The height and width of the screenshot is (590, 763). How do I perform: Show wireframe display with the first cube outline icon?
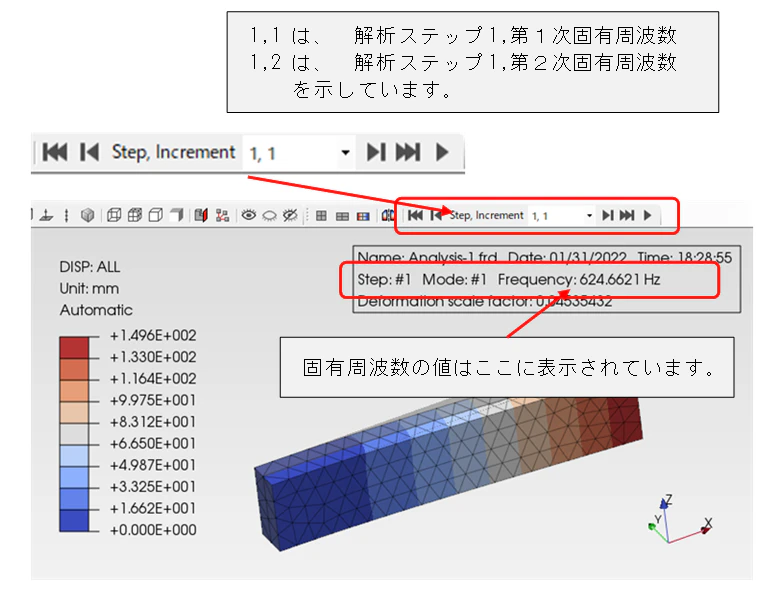pos(114,215)
